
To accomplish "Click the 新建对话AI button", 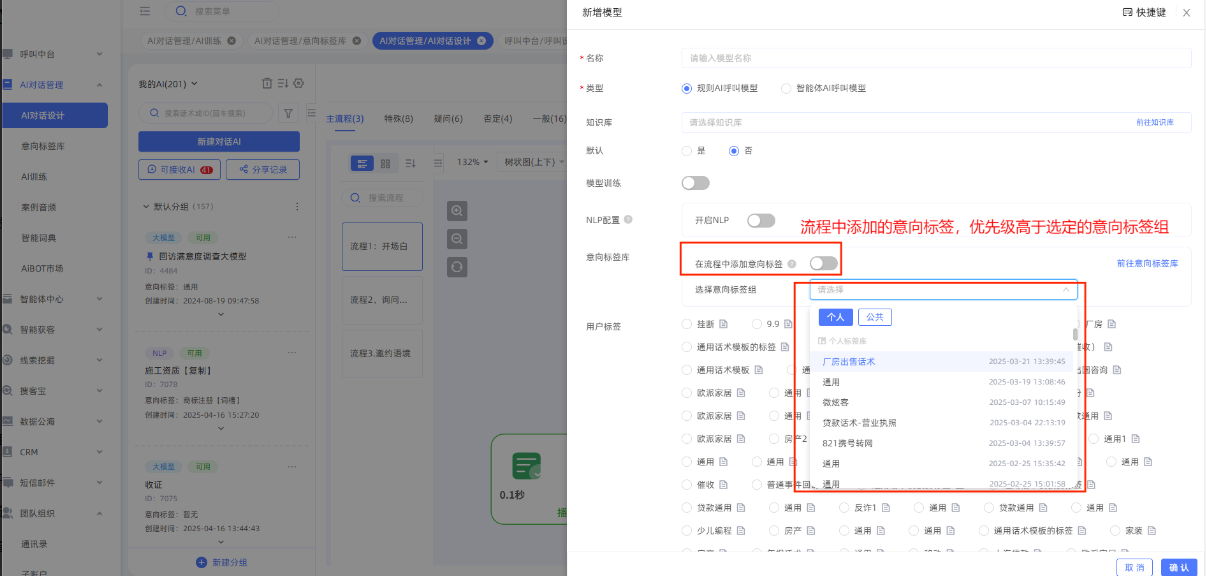I will coord(219,142).
